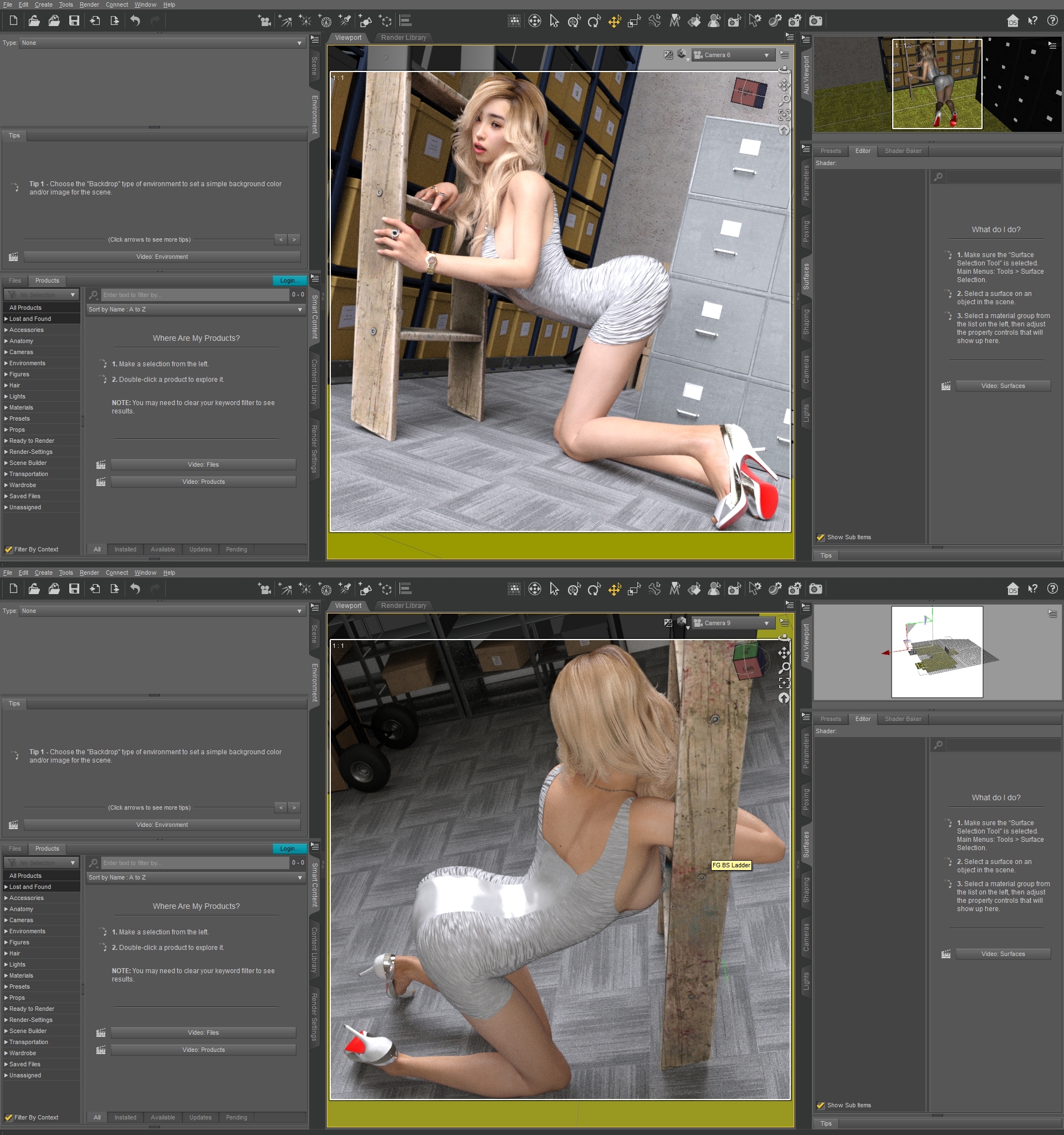
Task: Click the Frame view icon beside Camera 6 viewport
Action: (x=784, y=115)
